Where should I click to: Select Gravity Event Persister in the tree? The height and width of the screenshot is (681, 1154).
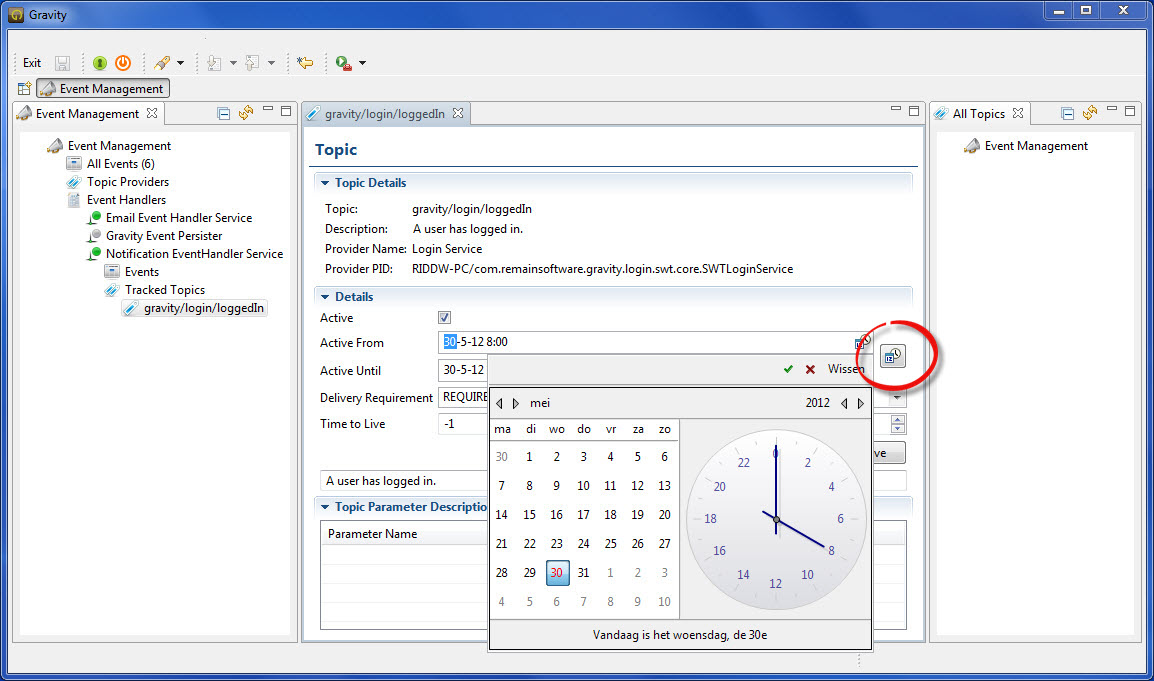(x=164, y=236)
